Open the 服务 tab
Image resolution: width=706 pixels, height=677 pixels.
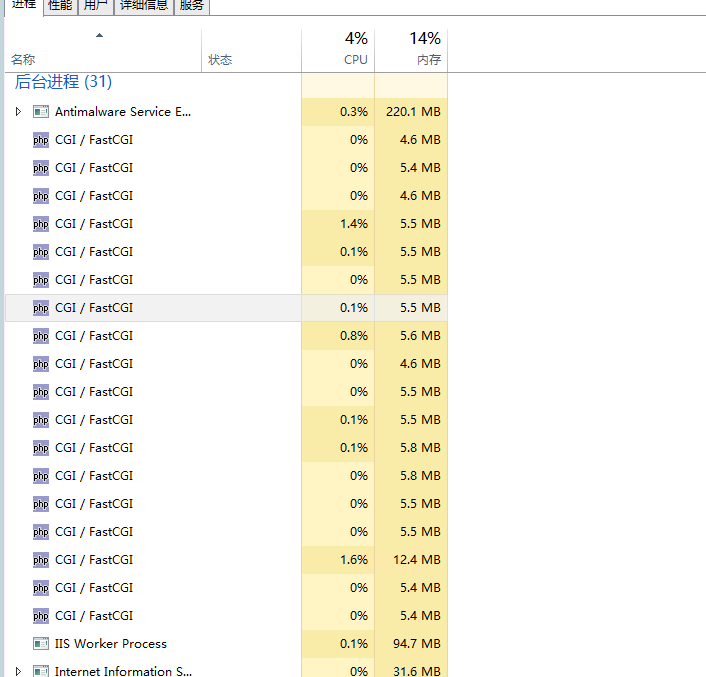point(192,6)
